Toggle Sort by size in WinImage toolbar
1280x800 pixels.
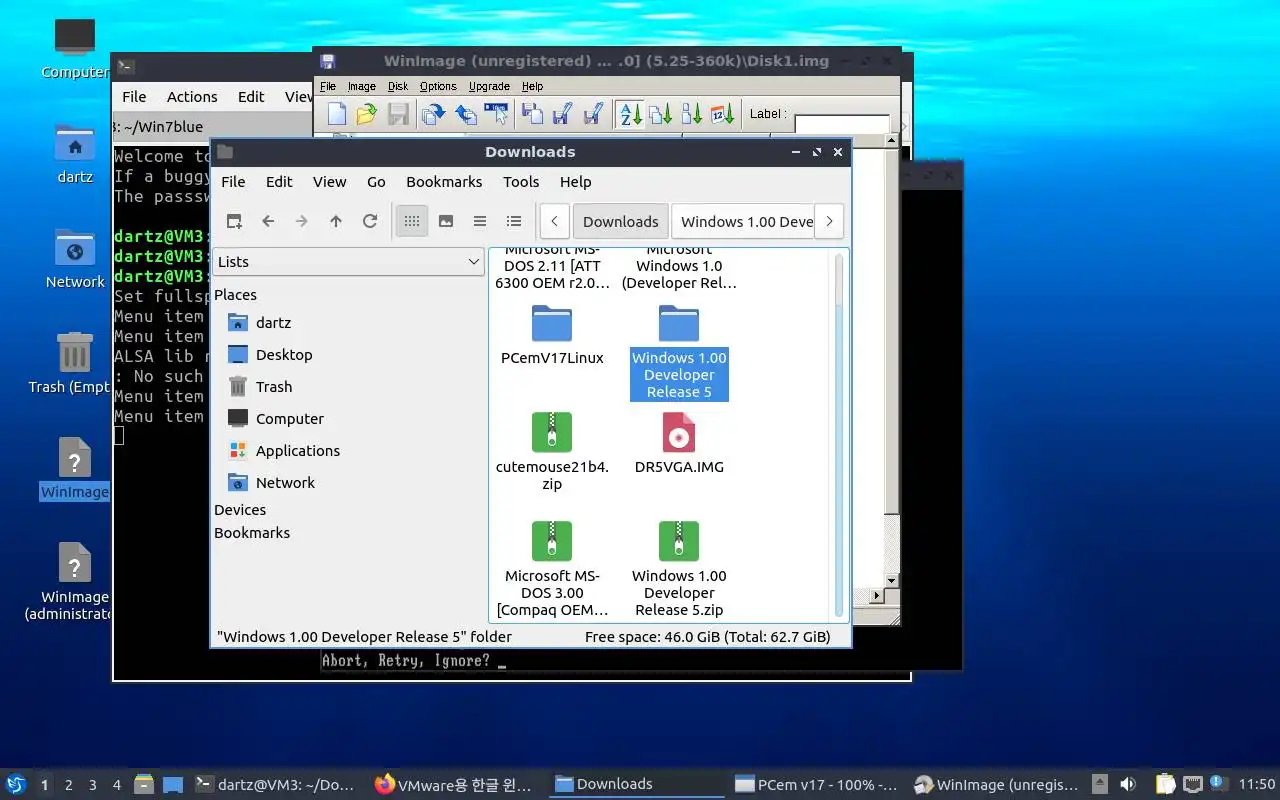tap(692, 114)
